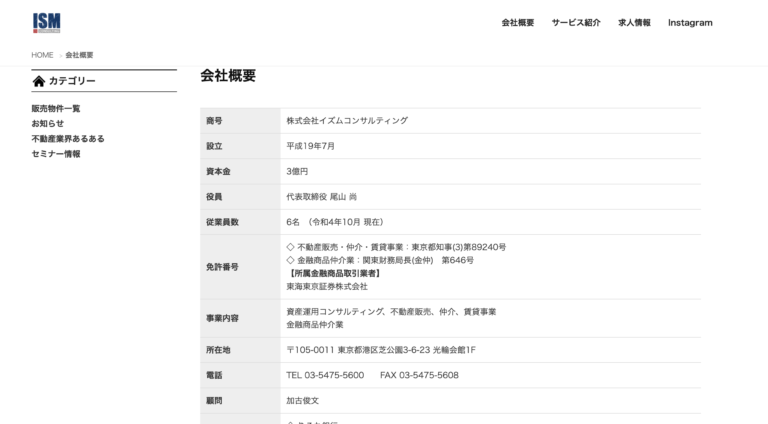Select the 従業員数 row label

pyautogui.click(x=222, y=222)
